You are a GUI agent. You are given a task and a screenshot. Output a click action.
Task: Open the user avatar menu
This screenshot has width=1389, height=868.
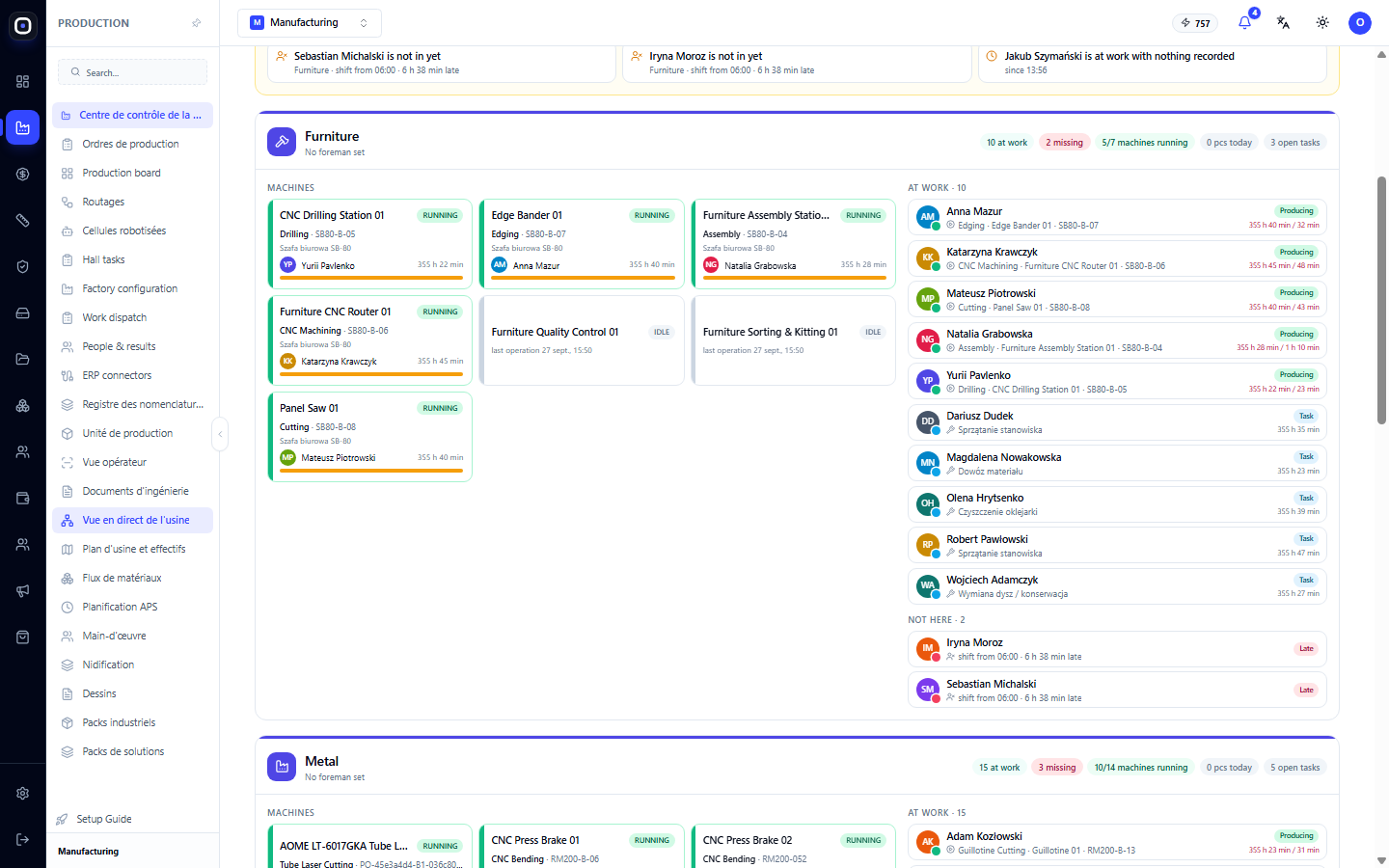point(1360,22)
